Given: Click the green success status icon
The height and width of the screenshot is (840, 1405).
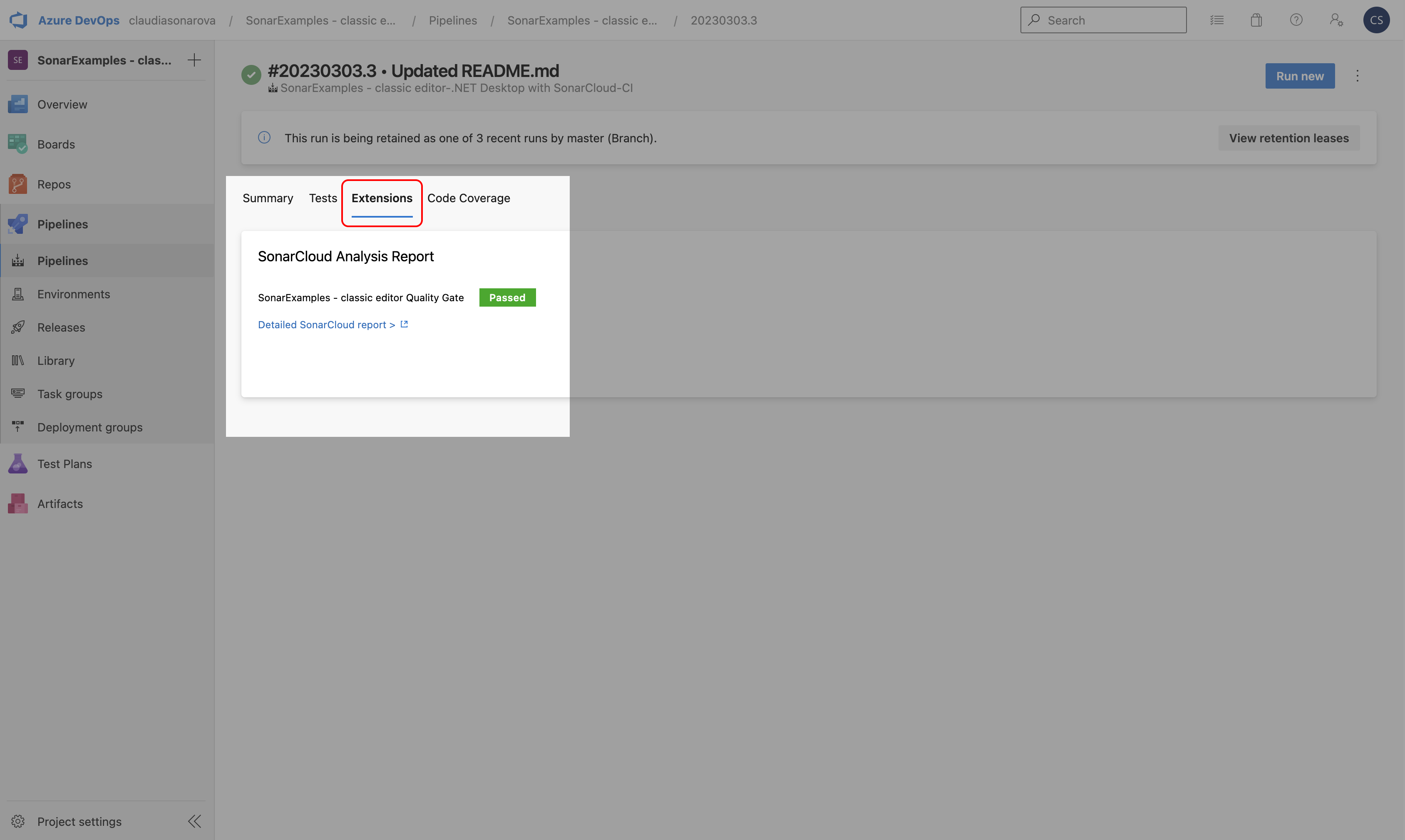Looking at the screenshot, I should [251, 75].
